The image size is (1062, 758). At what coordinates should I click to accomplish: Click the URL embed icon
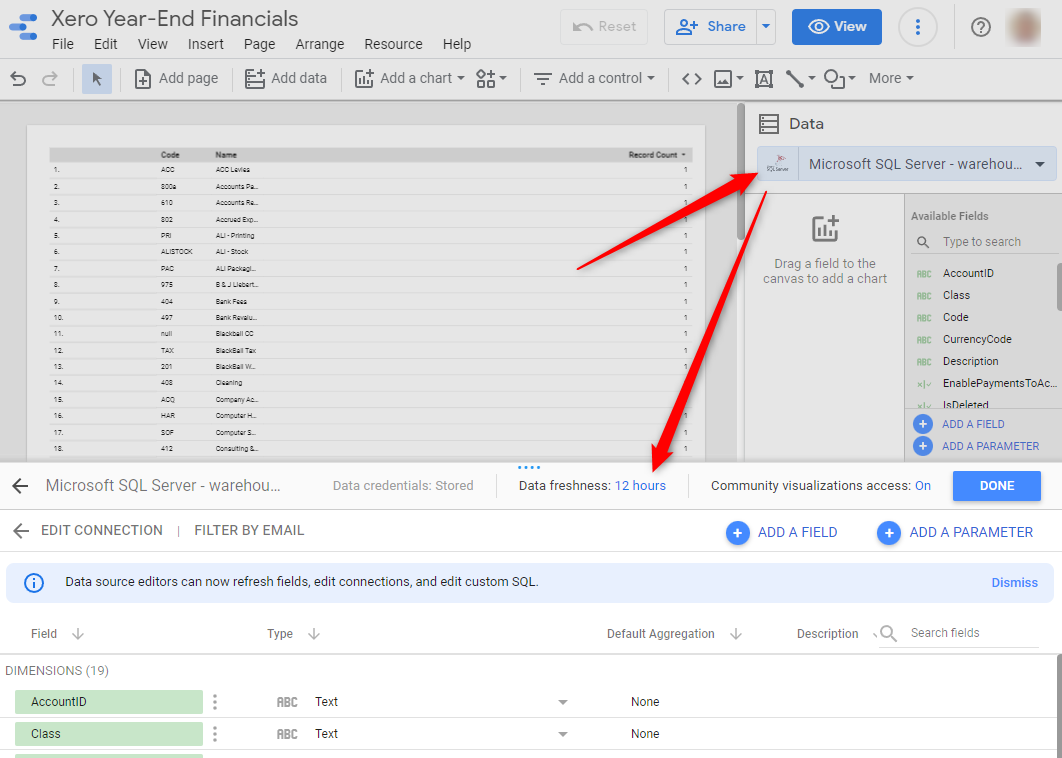tap(691, 78)
